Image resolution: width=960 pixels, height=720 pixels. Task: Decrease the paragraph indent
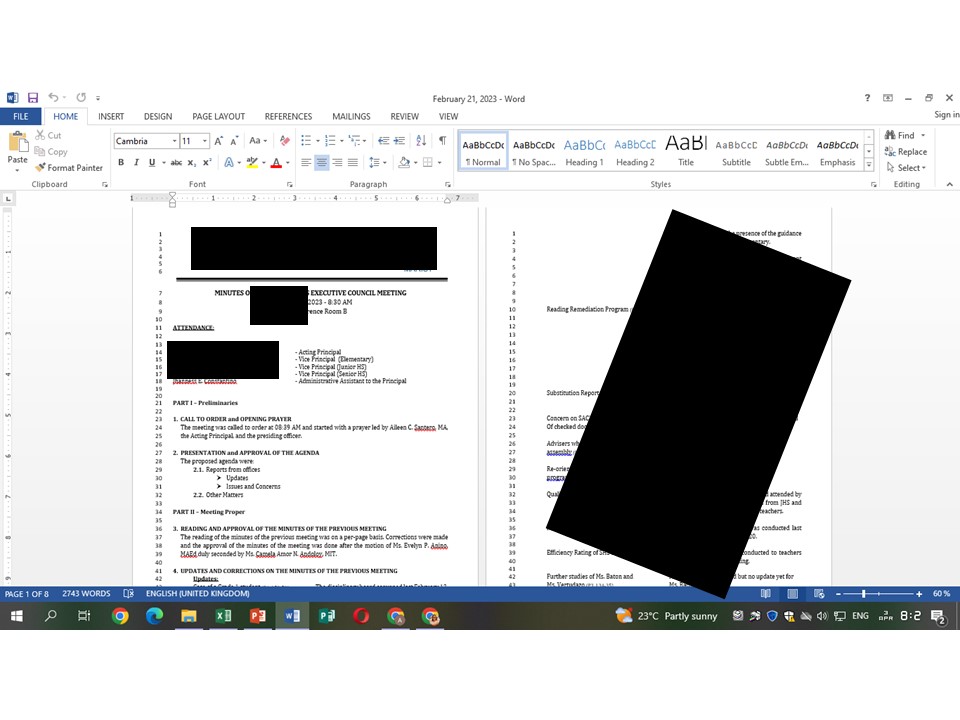pyautogui.click(x=383, y=141)
